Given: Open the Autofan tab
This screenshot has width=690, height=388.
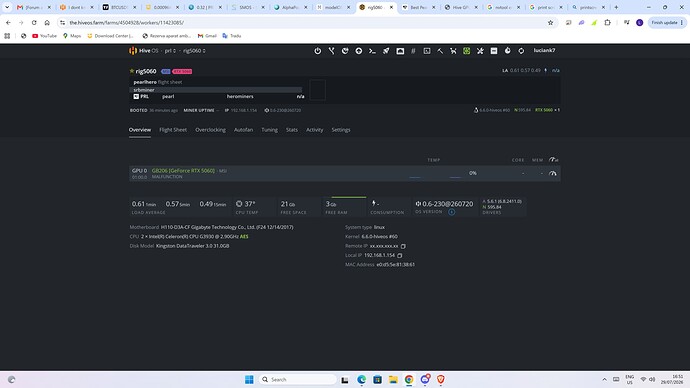Looking at the screenshot, I should click(x=243, y=130).
